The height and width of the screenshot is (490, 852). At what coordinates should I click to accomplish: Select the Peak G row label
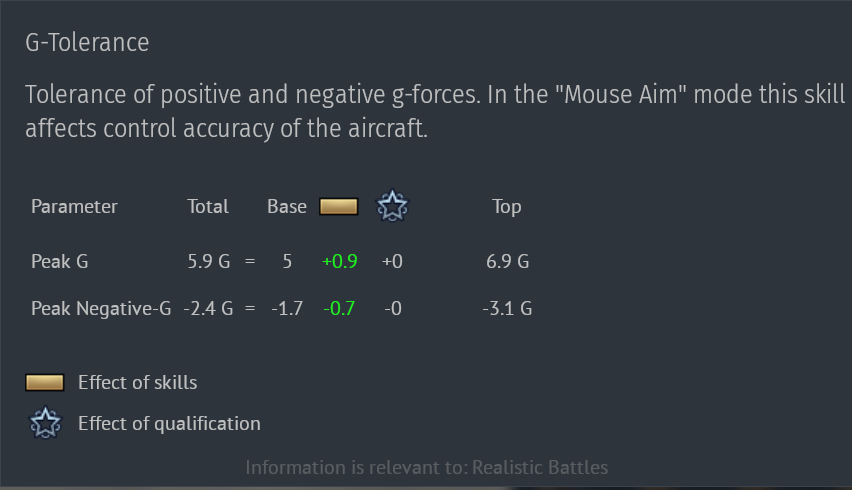pos(59,261)
